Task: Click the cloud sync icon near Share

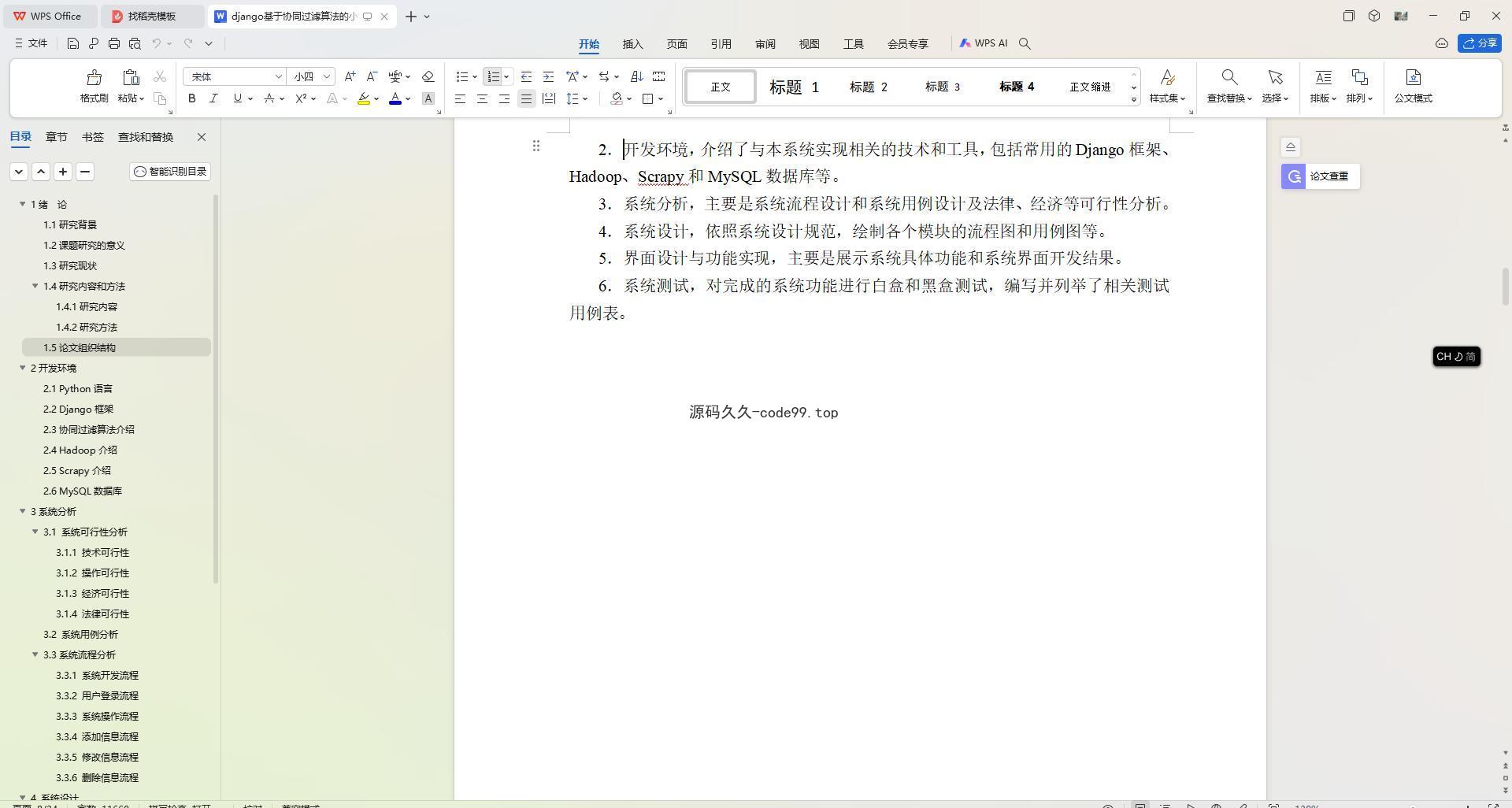Action: click(1442, 43)
